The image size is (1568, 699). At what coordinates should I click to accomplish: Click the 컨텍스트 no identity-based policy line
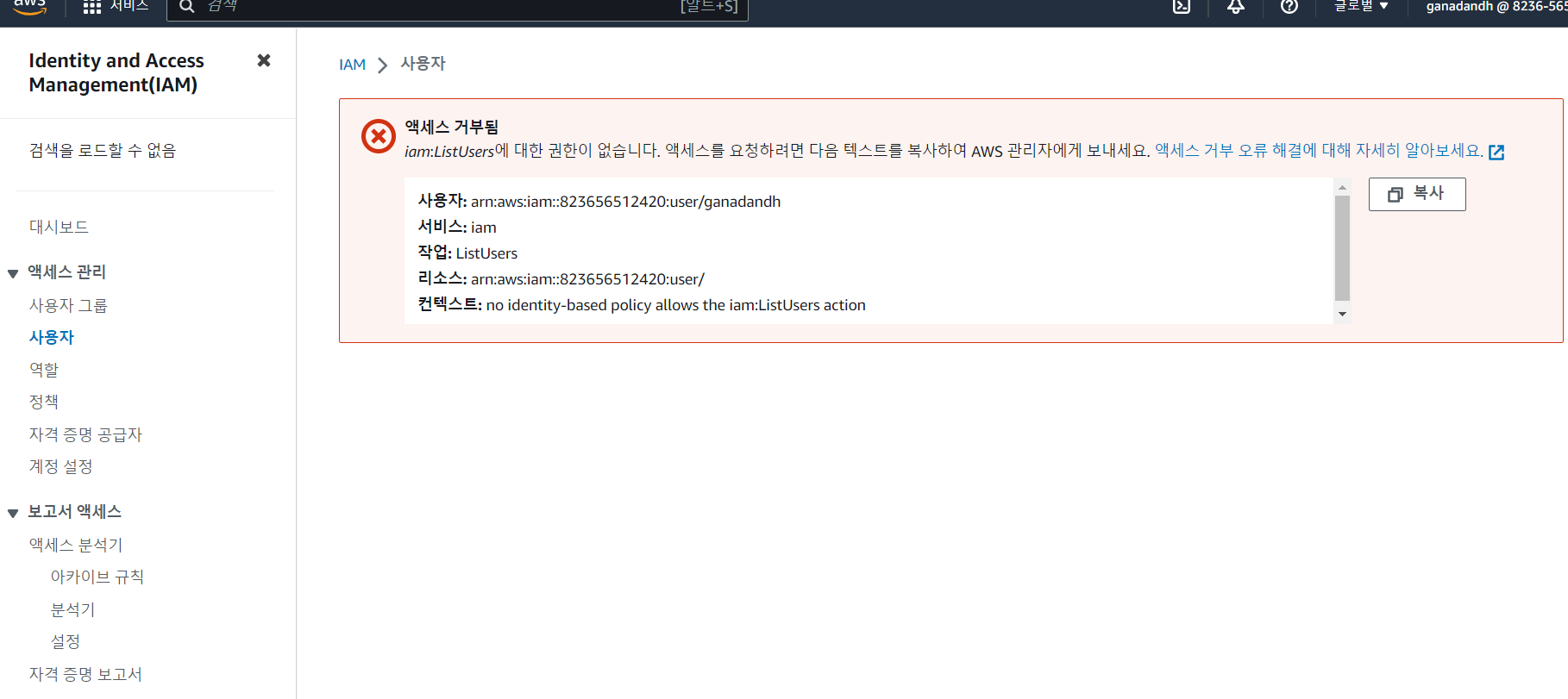point(642,304)
